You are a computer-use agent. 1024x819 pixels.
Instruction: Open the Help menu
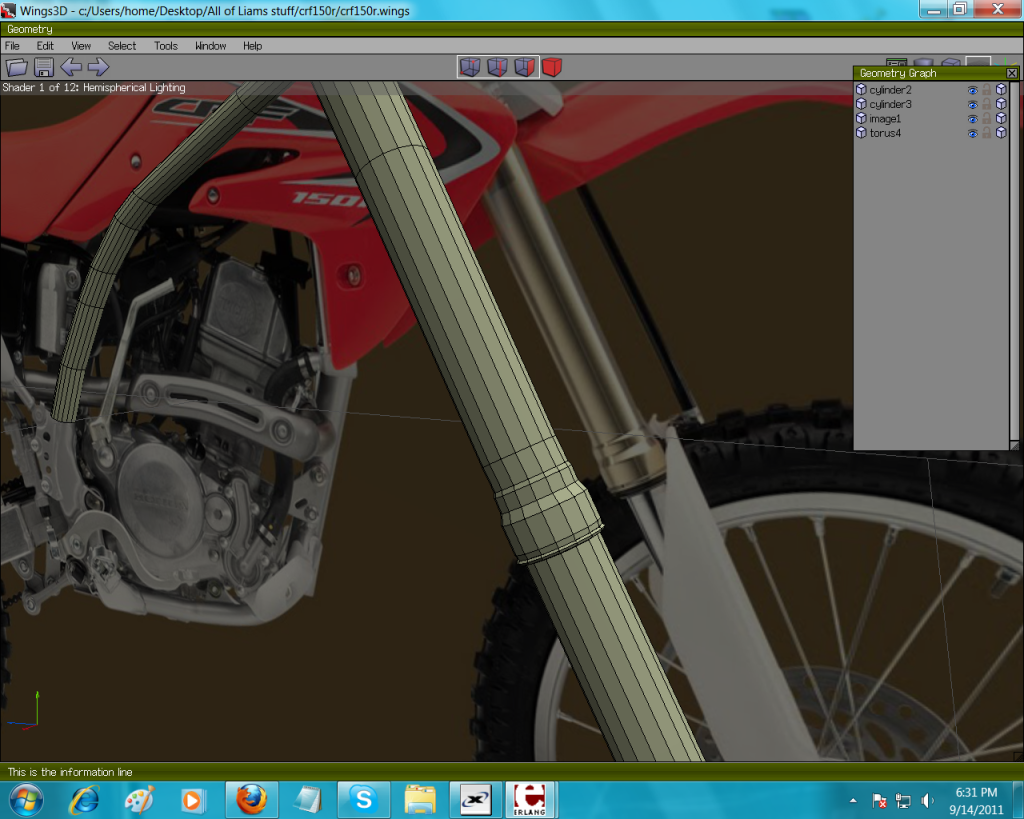(253, 46)
